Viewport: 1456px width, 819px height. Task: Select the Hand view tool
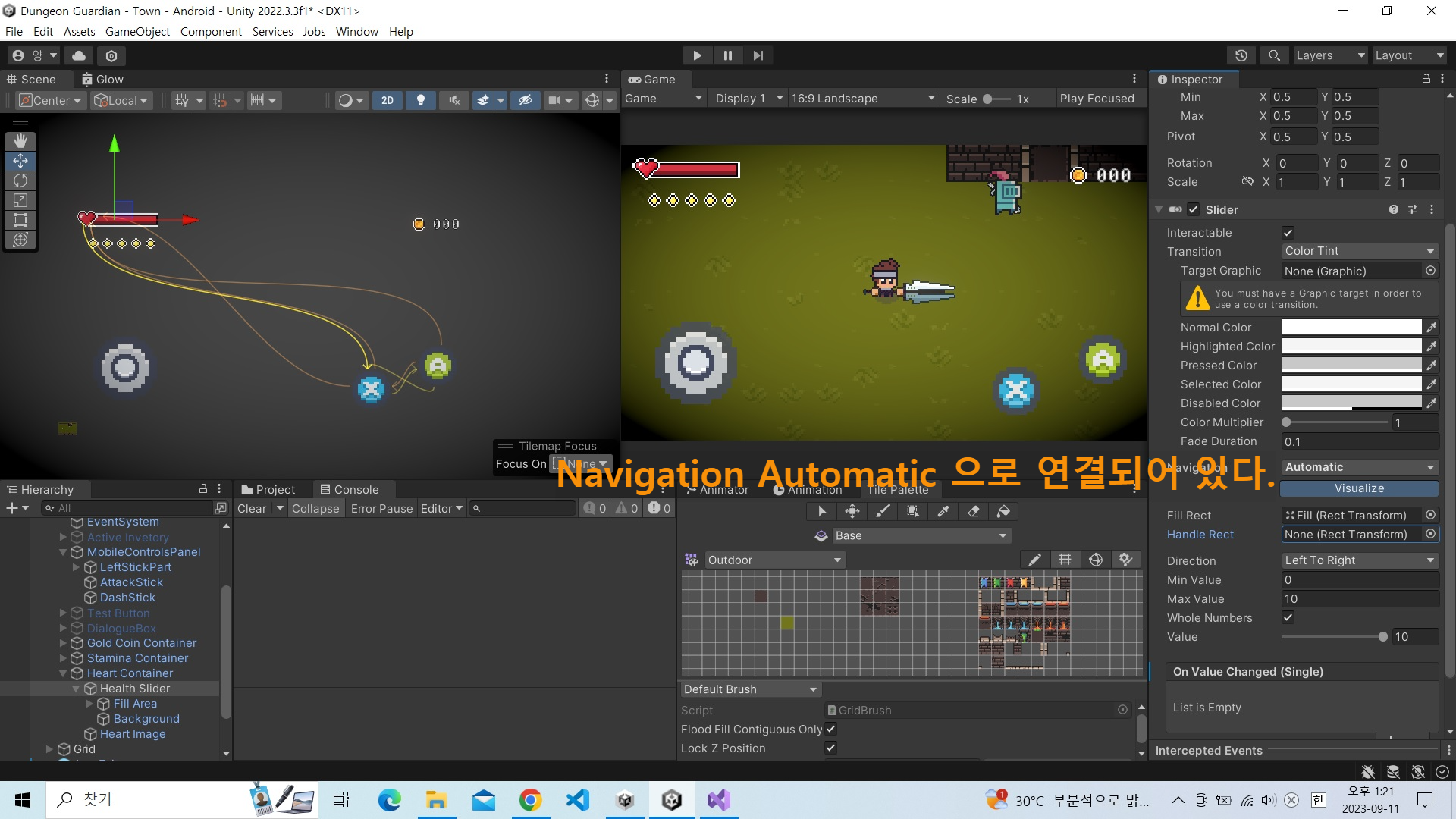click(20, 141)
